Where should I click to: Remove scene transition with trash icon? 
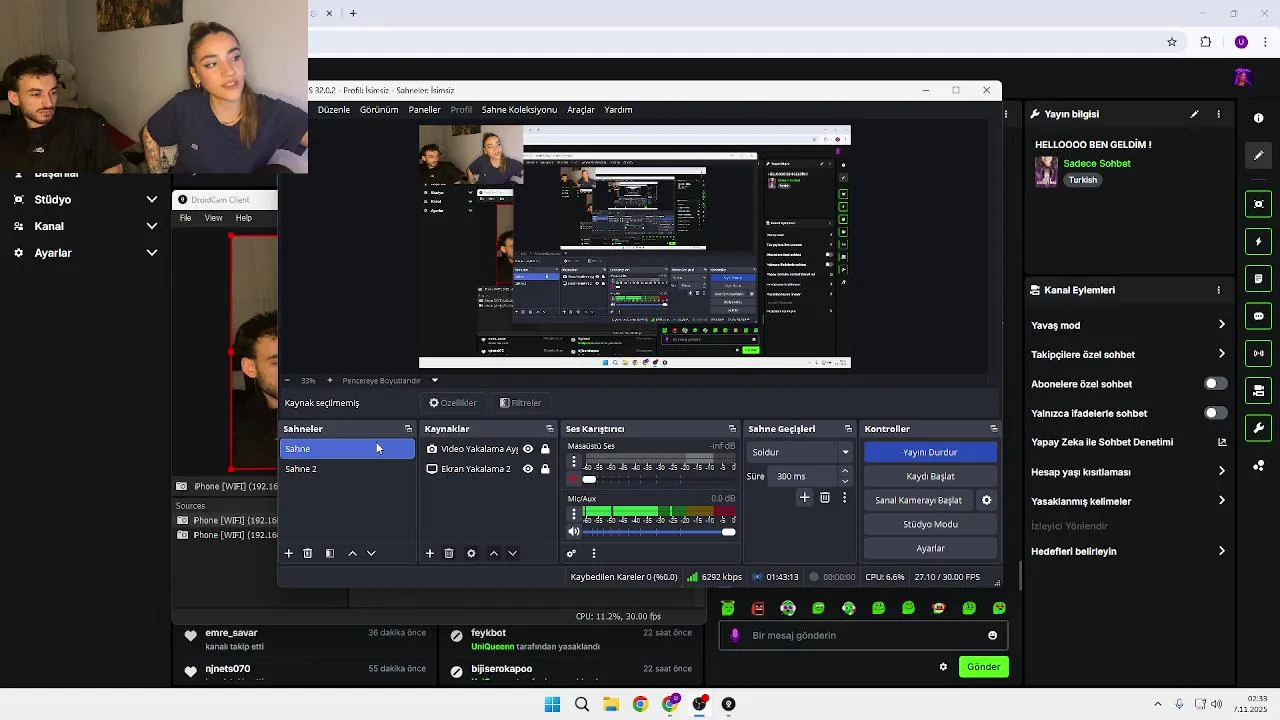click(x=825, y=497)
